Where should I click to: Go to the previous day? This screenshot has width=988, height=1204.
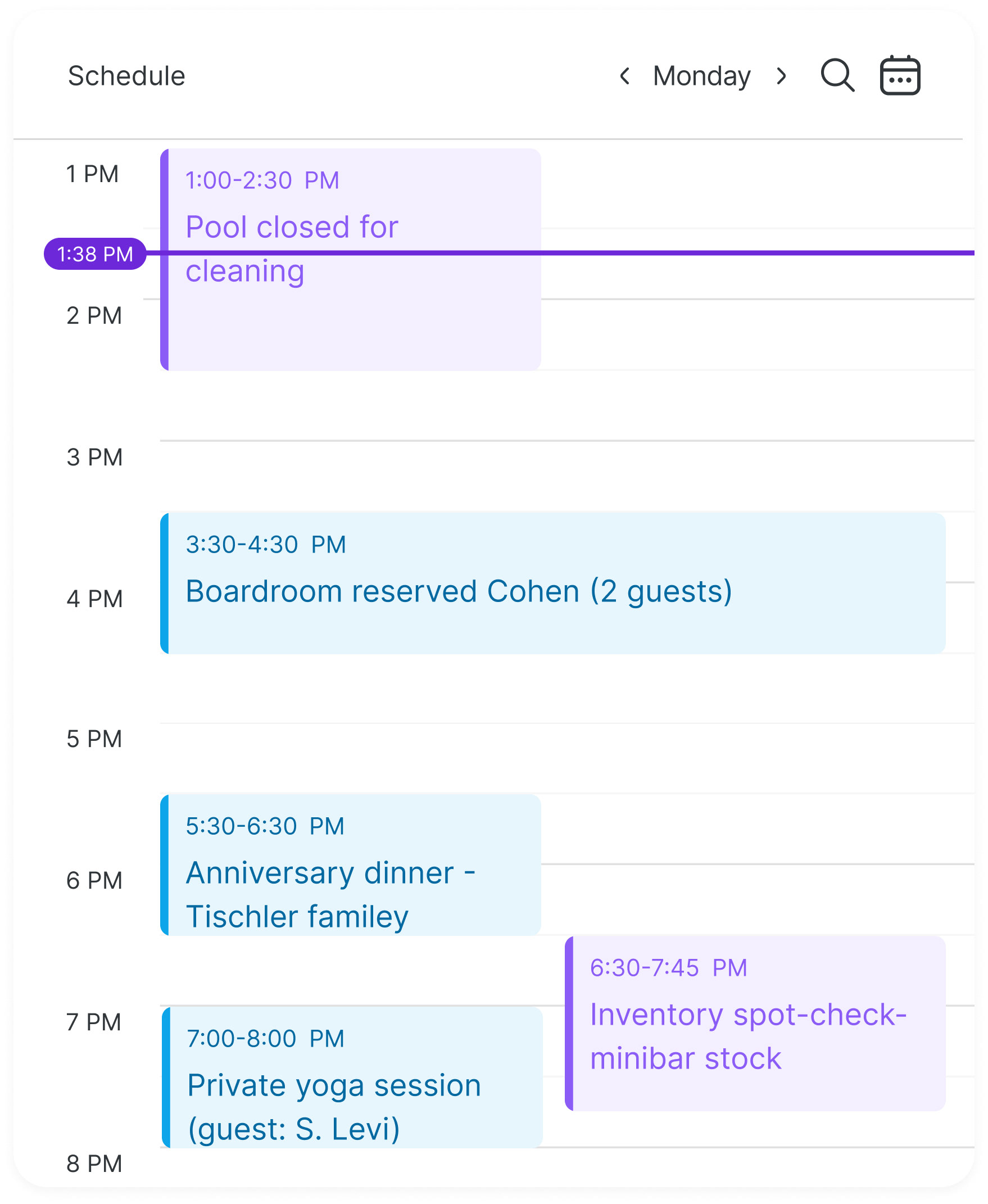click(625, 76)
